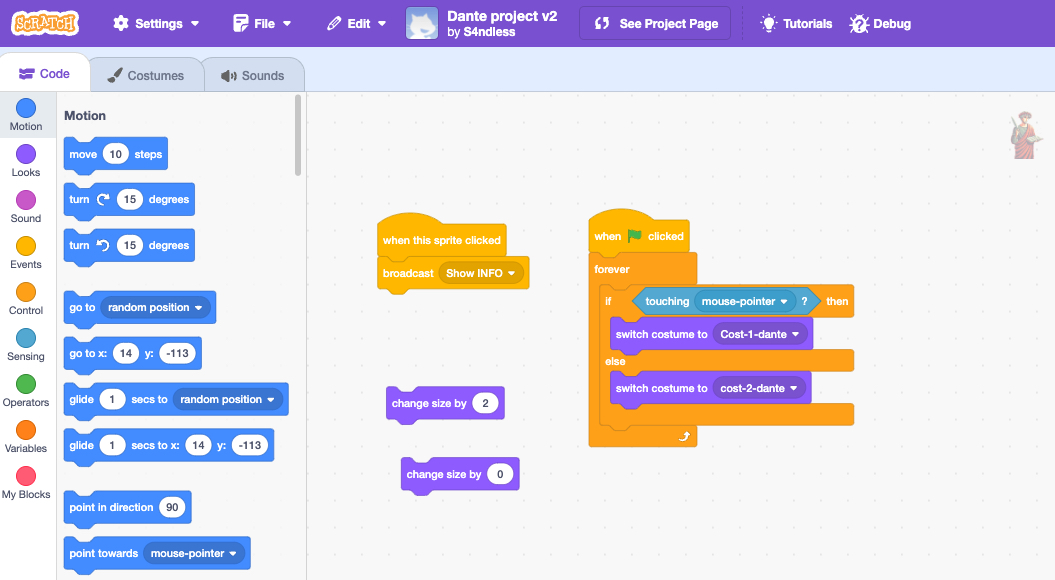Switch to the Sounds tab
This screenshot has height=580, width=1055.
click(x=253, y=75)
